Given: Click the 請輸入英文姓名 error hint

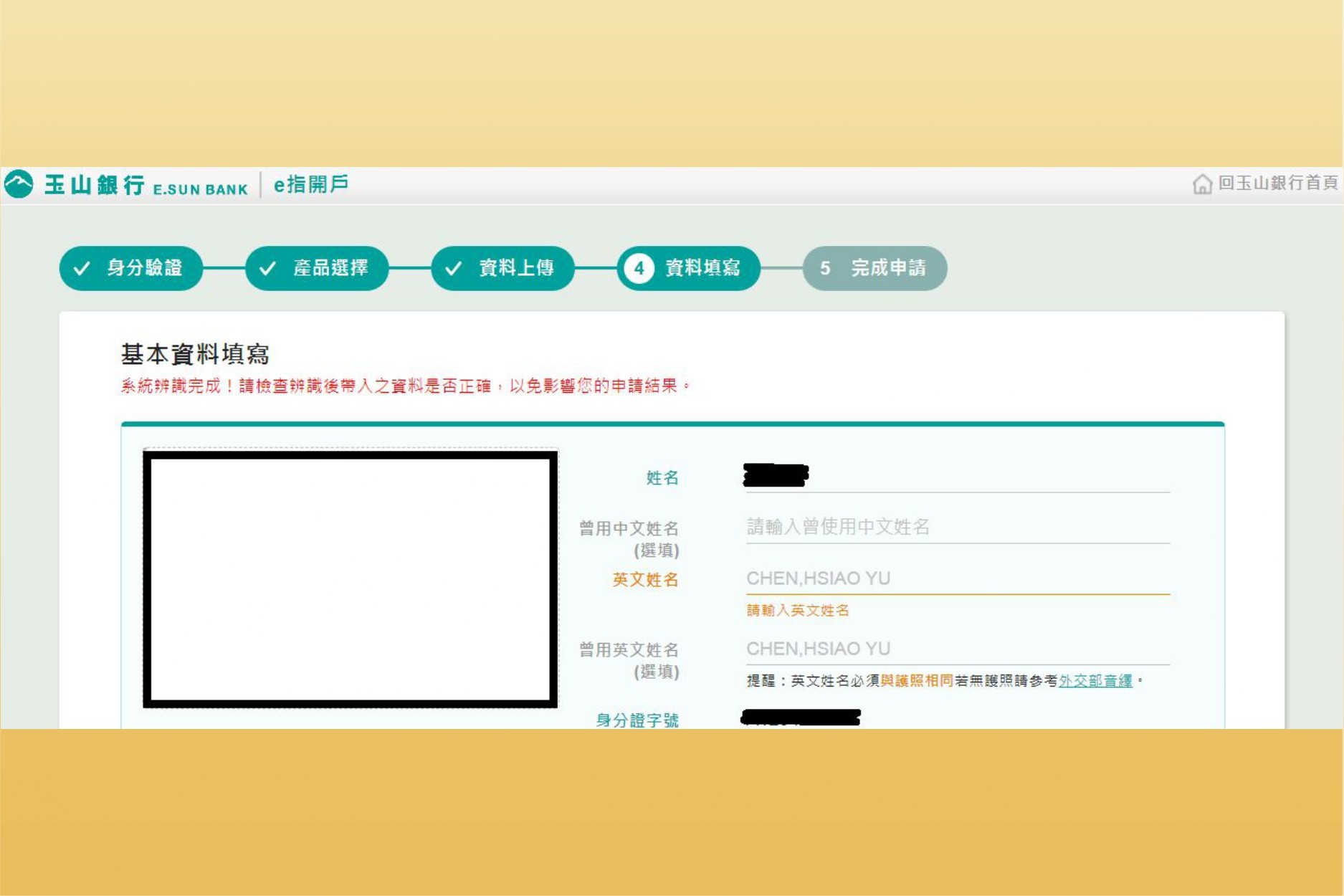Looking at the screenshot, I should tap(797, 610).
